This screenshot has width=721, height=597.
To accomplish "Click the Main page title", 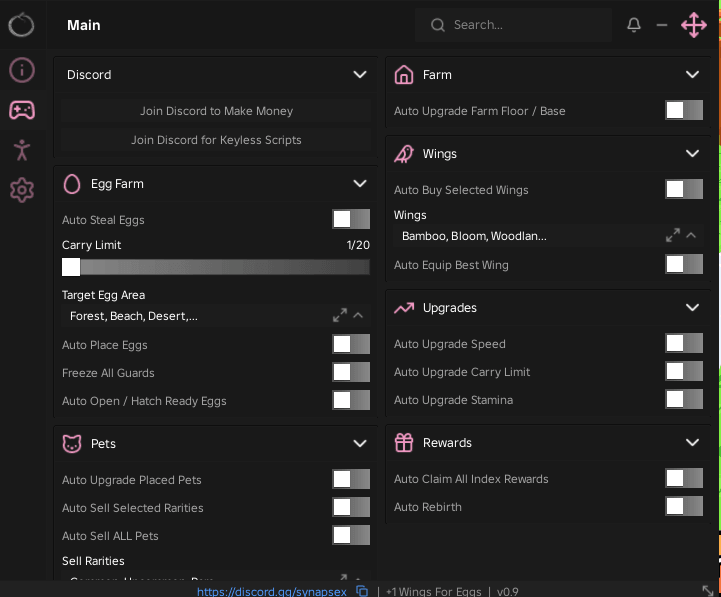I will pyautogui.click(x=84, y=25).
